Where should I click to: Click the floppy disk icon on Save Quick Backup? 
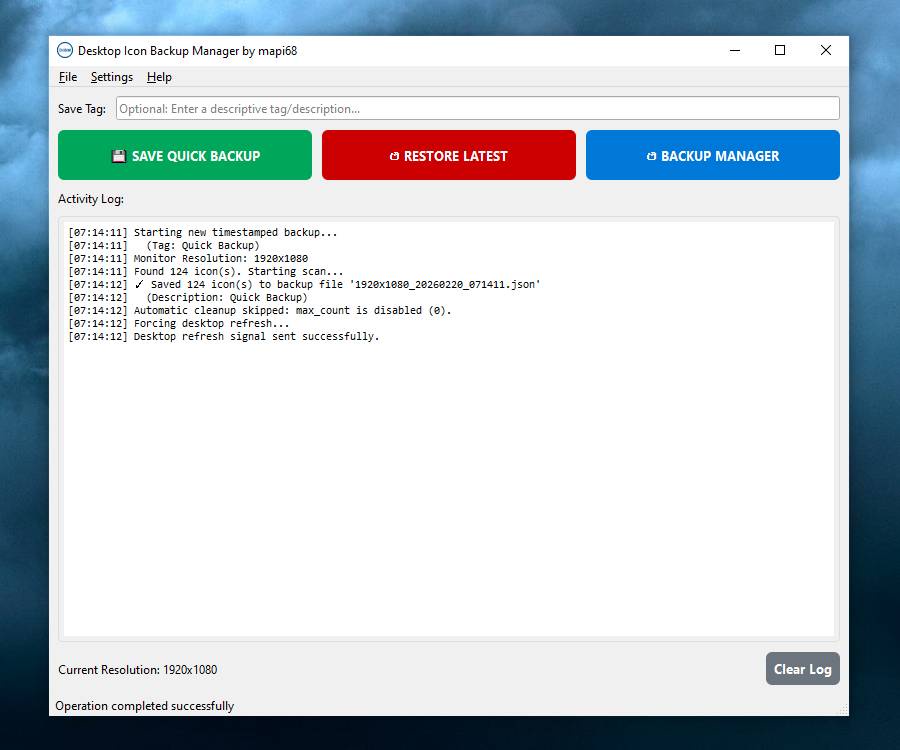click(119, 156)
